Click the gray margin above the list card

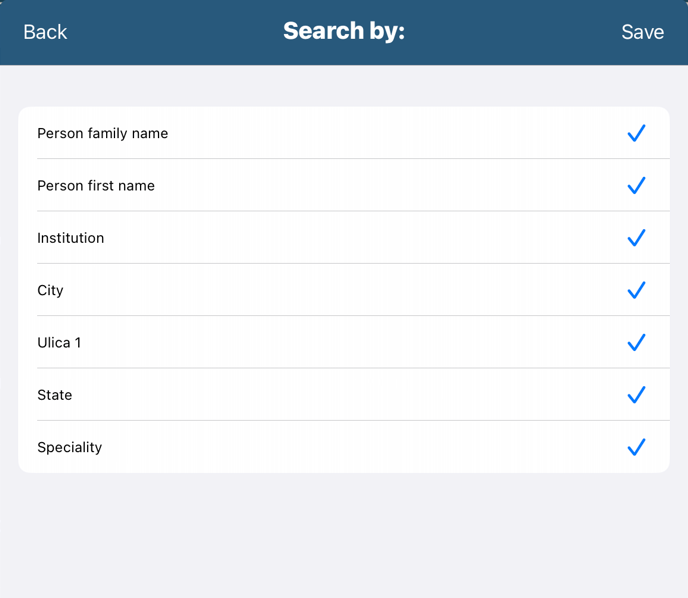pos(343,86)
